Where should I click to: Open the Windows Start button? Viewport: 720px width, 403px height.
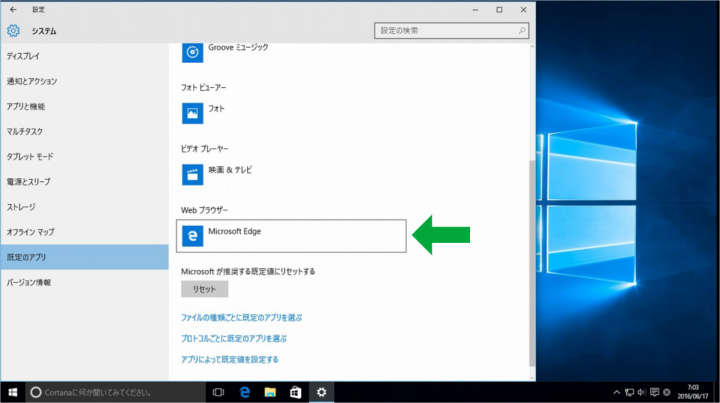click(12, 392)
